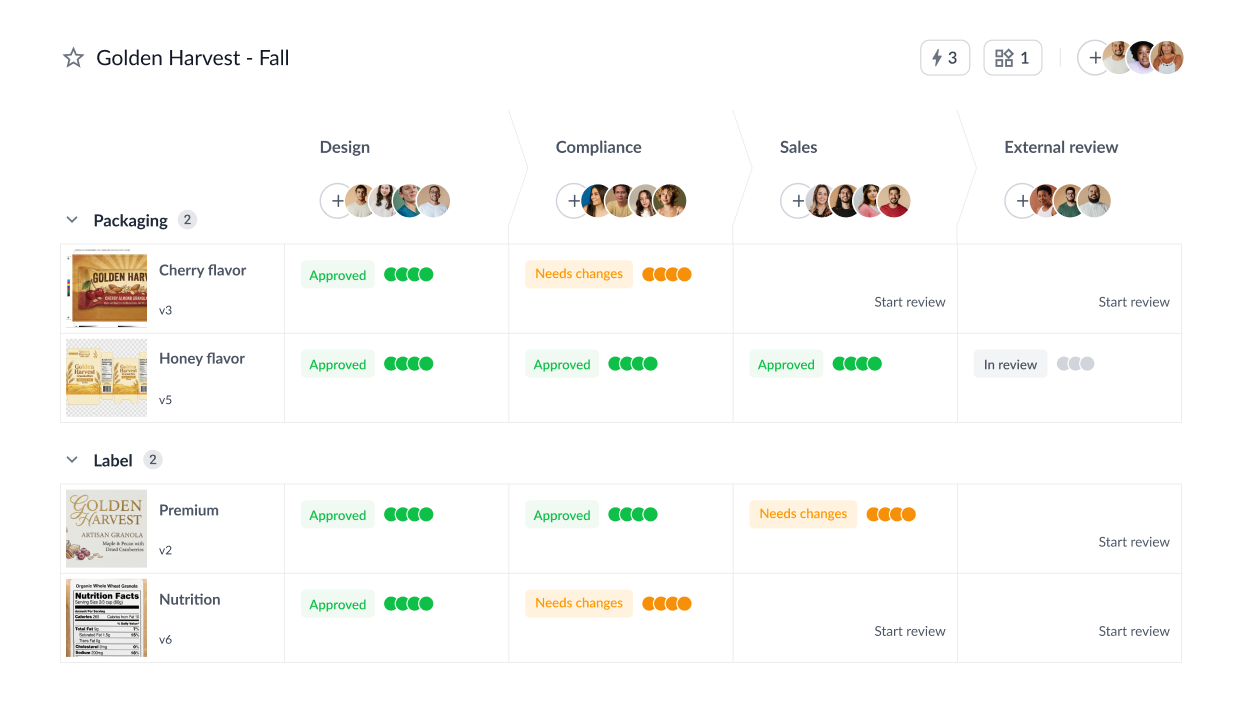Click the Honey flavor item name

tap(202, 358)
